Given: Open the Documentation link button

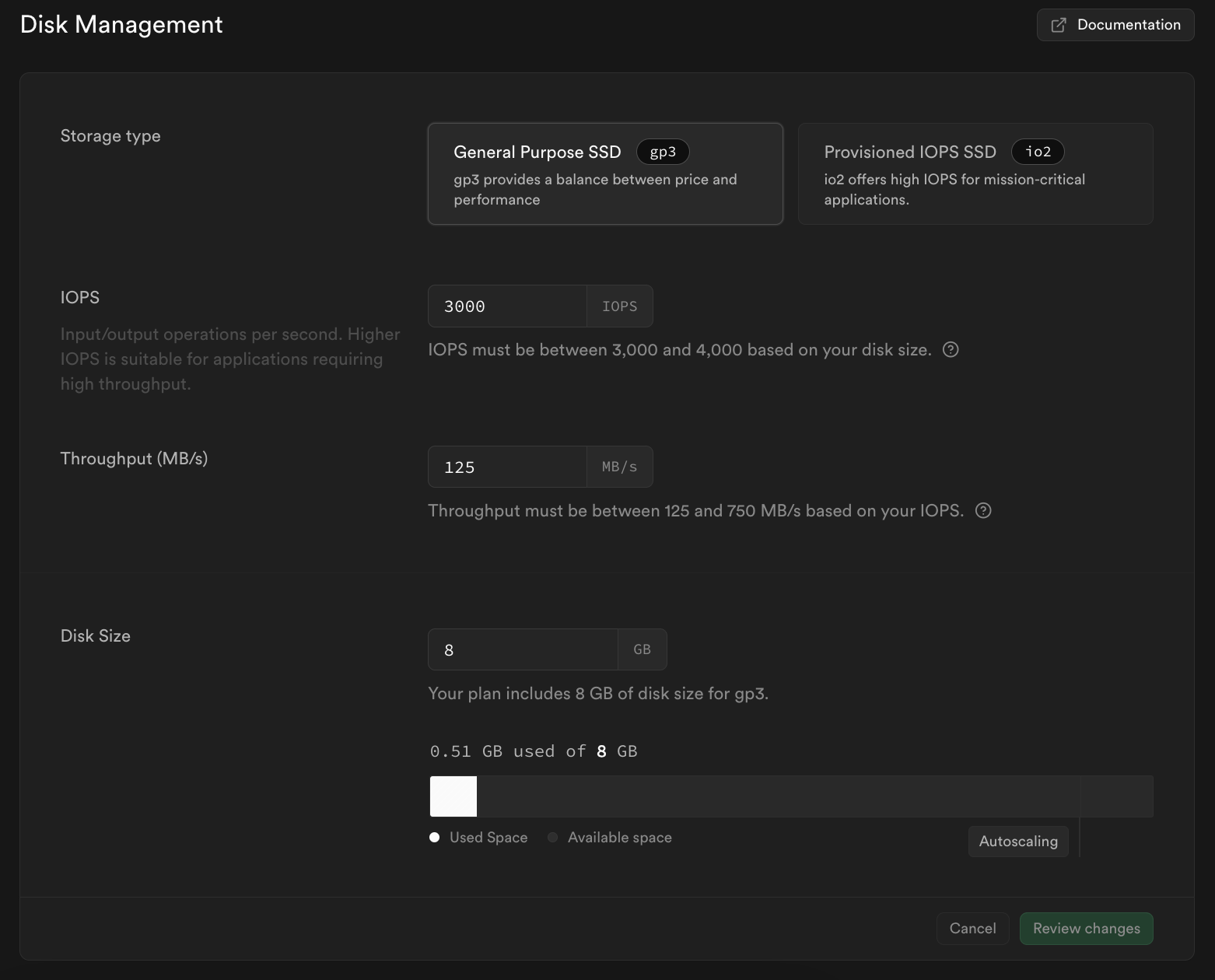Looking at the screenshot, I should click(x=1115, y=25).
